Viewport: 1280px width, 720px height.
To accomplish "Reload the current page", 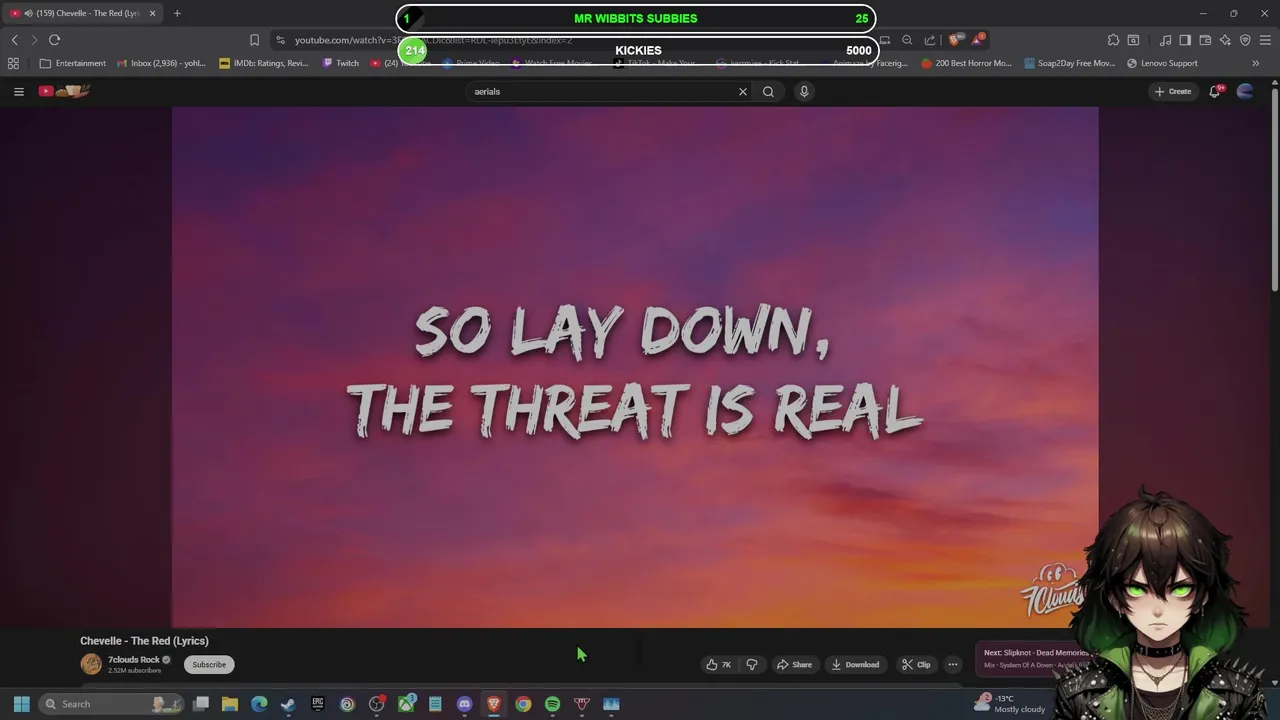I will (54, 40).
